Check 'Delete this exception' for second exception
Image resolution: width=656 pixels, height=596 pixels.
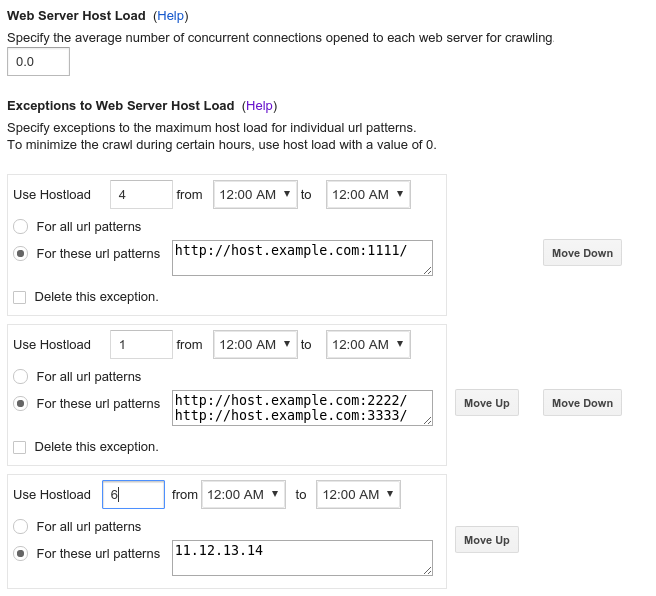[x=20, y=447]
